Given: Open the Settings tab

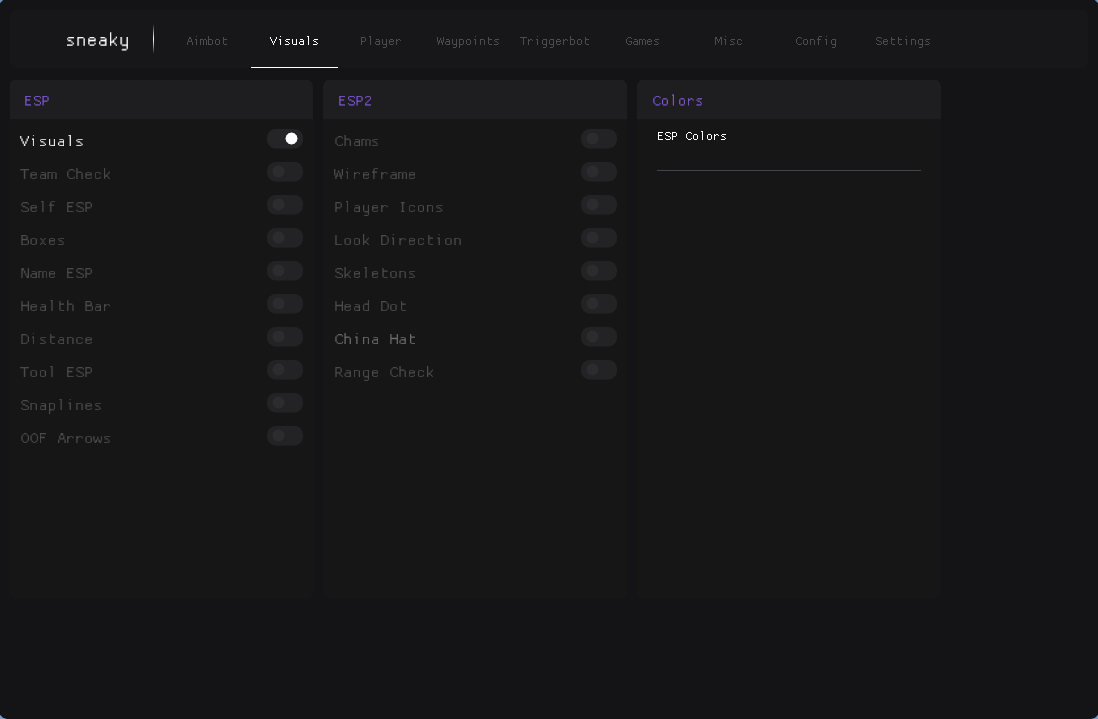Looking at the screenshot, I should (x=902, y=41).
